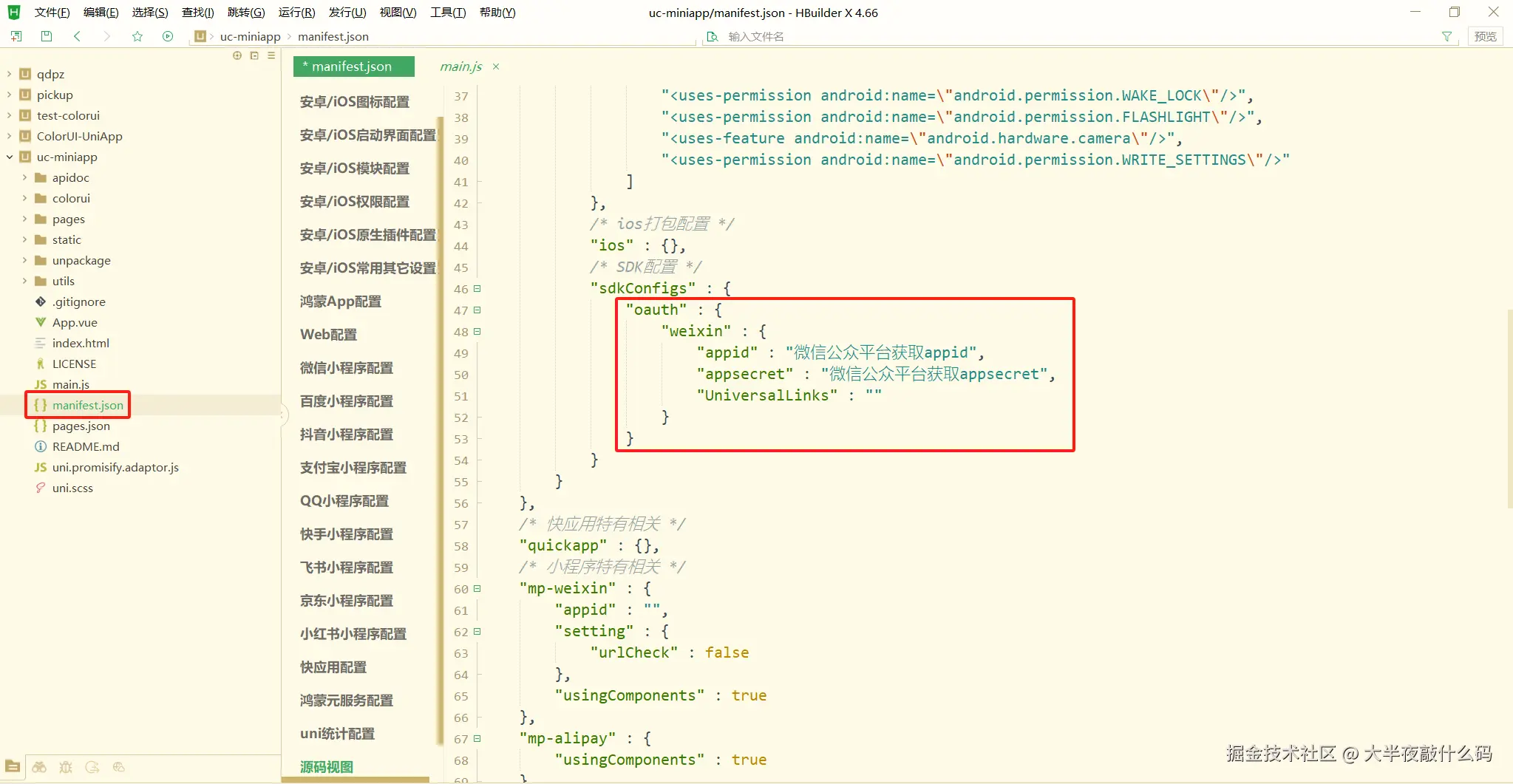Open the bug debug icon at bottom
Screen dimensions: 1513x784
coord(66,767)
